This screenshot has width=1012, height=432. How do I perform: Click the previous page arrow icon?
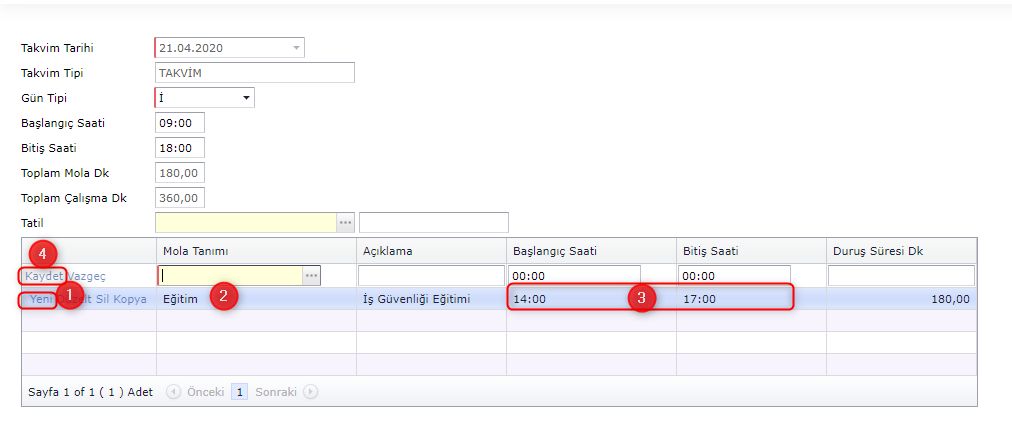pyautogui.click(x=173, y=392)
